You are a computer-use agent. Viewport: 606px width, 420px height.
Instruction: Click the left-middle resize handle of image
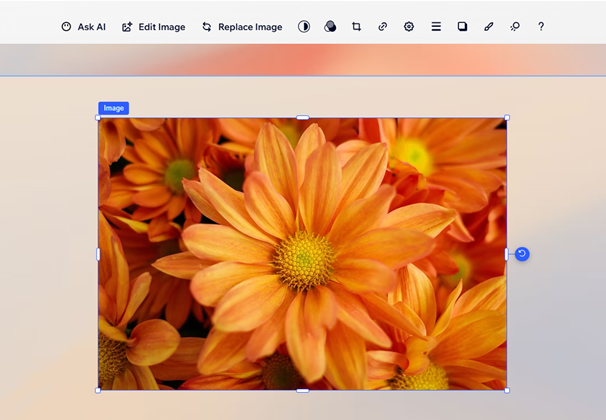click(98, 254)
